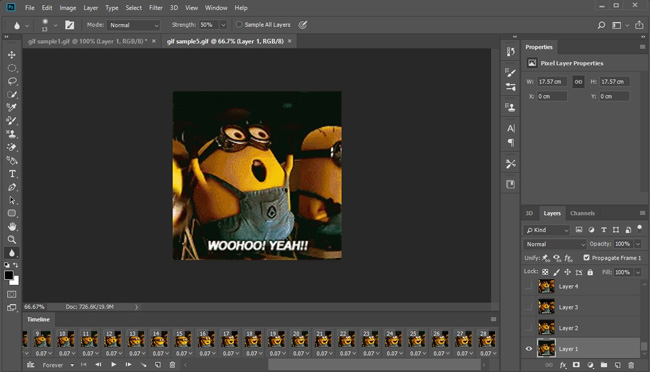Go to the previous frame

pos(98,365)
